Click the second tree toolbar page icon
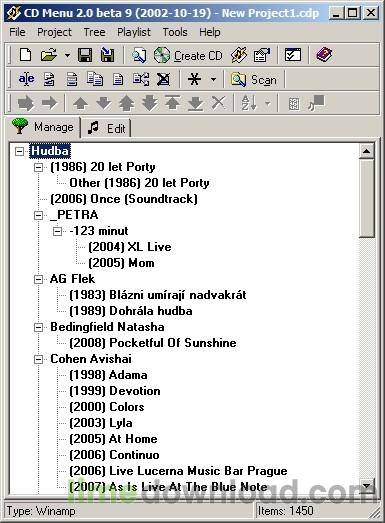Screen dimensions: 385x523 [x=49, y=79]
